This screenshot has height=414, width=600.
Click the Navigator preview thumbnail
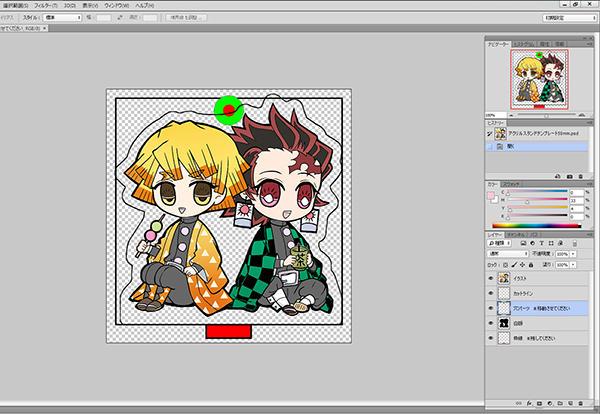[539, 80]
